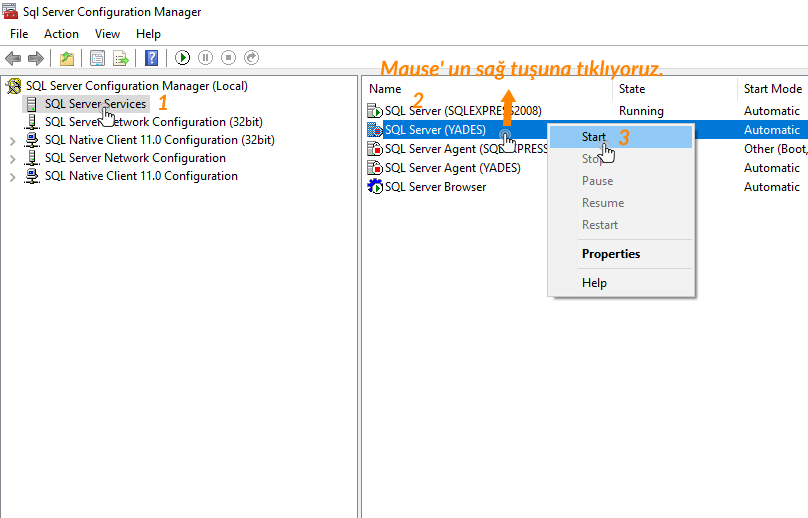Viewport: 808px width, 518px height.
Task: Choose Start from the context menu
Action: [x=594, y=137]
